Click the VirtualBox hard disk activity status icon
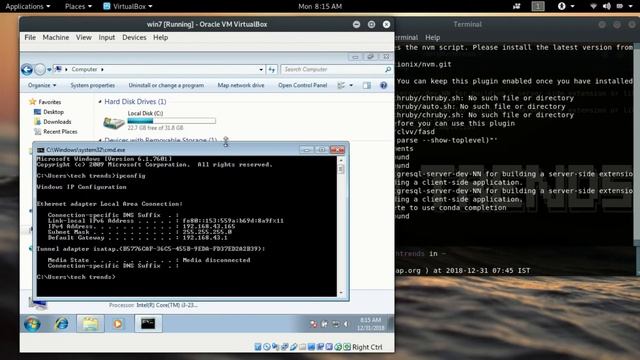This screenshot has height=360, width=640. (258, 347)
